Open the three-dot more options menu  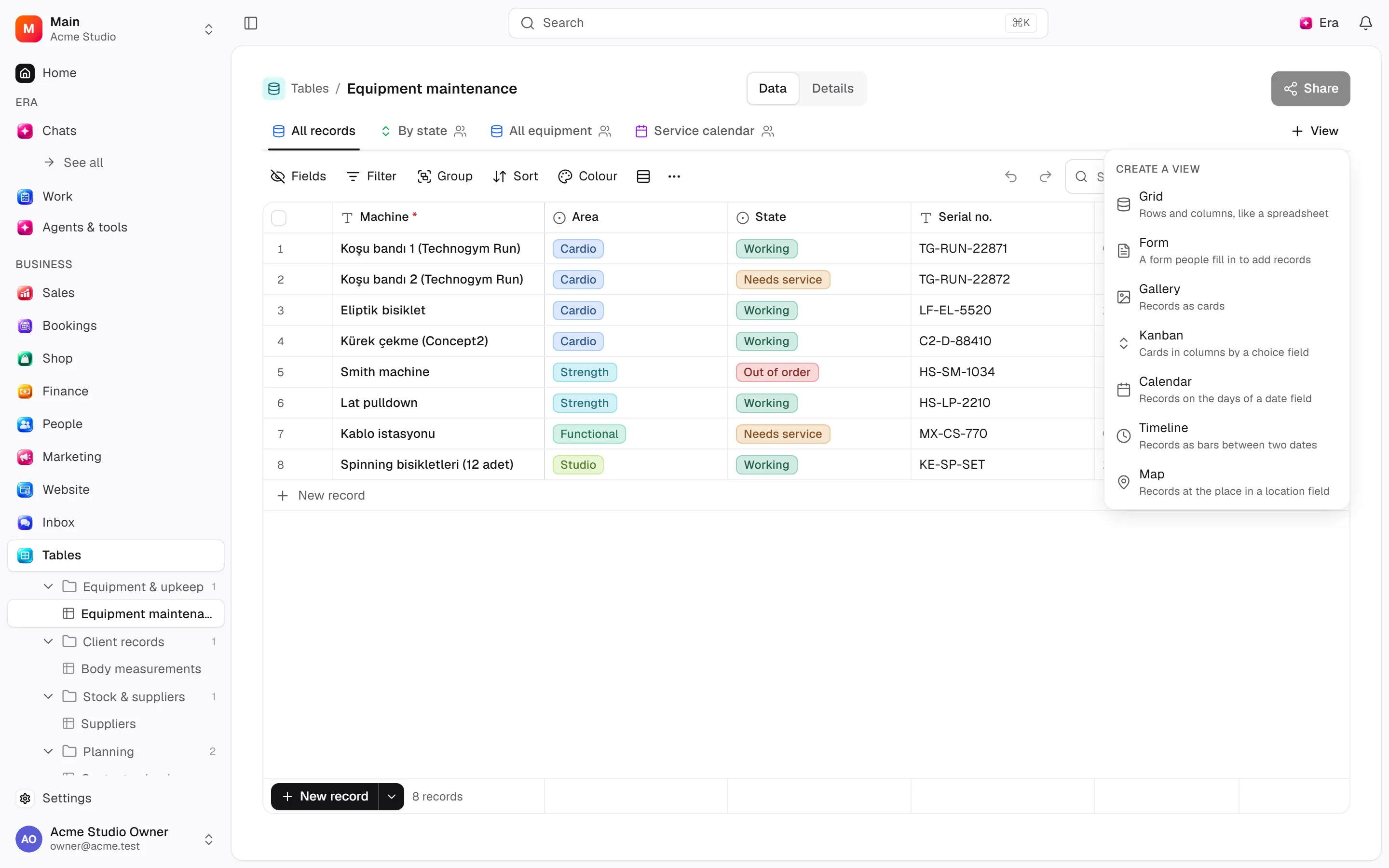point(674,176)
